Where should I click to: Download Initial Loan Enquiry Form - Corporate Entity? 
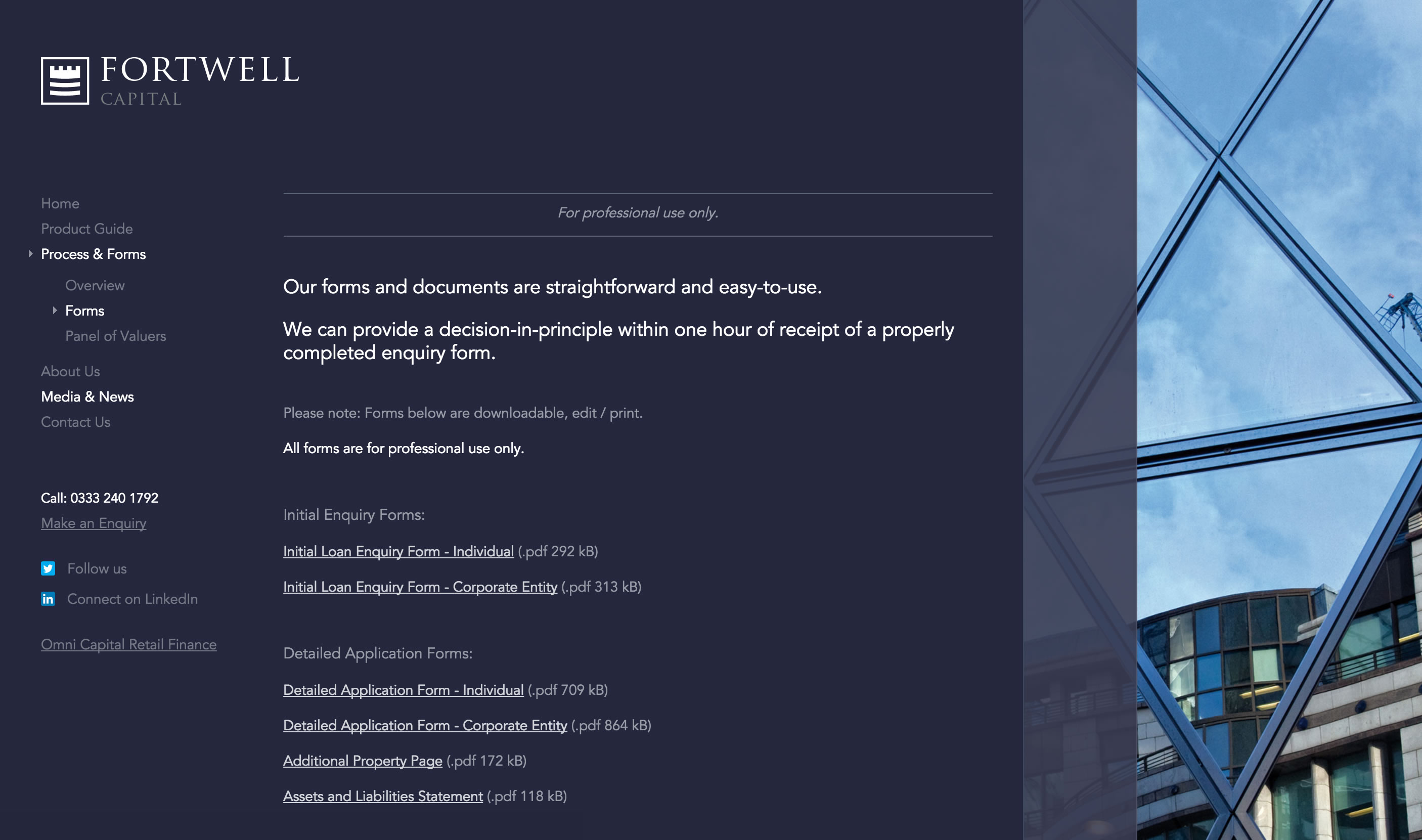(x=420, y=587)
